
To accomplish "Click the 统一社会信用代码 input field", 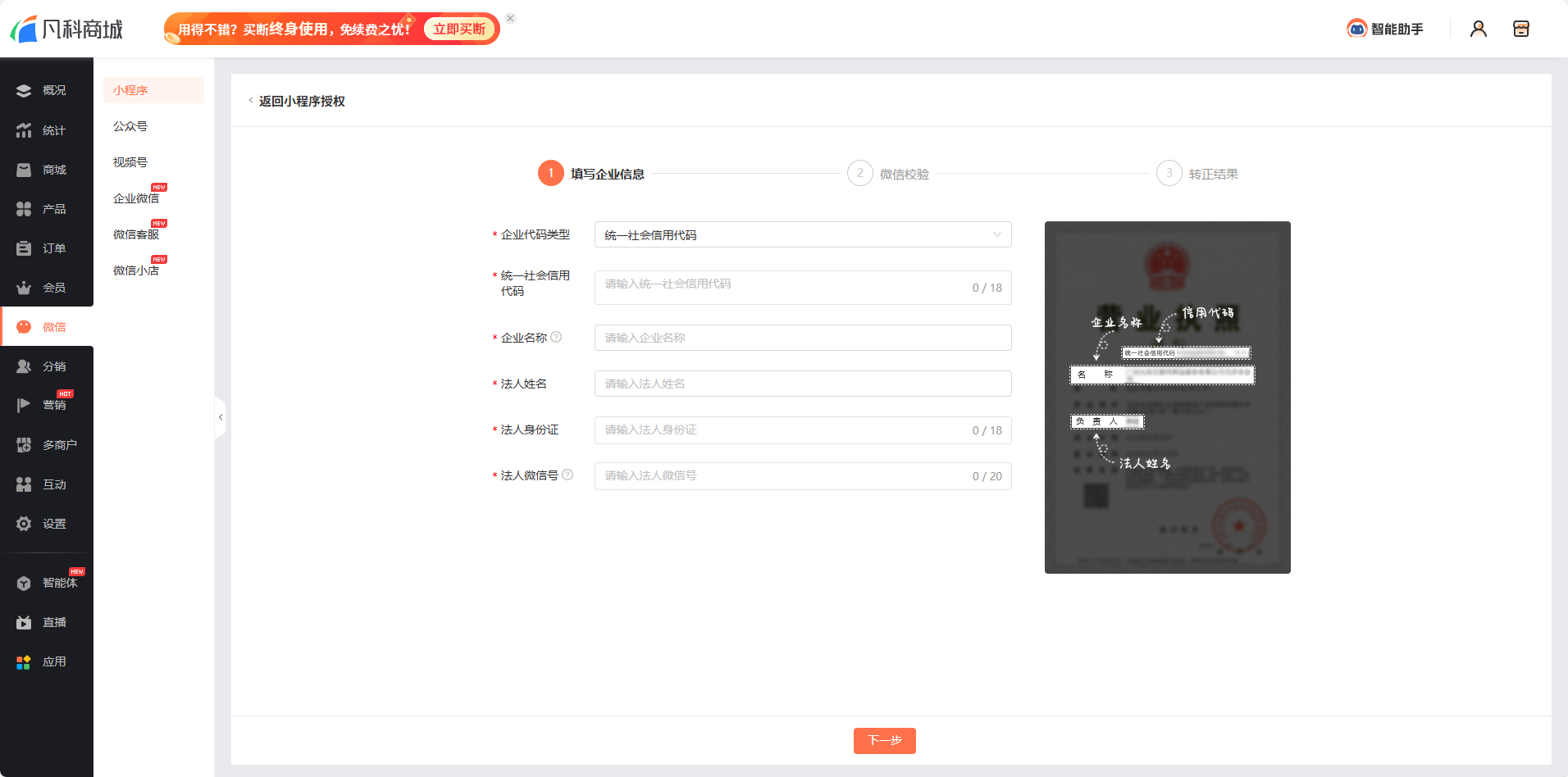I will [x=802, y=287].
